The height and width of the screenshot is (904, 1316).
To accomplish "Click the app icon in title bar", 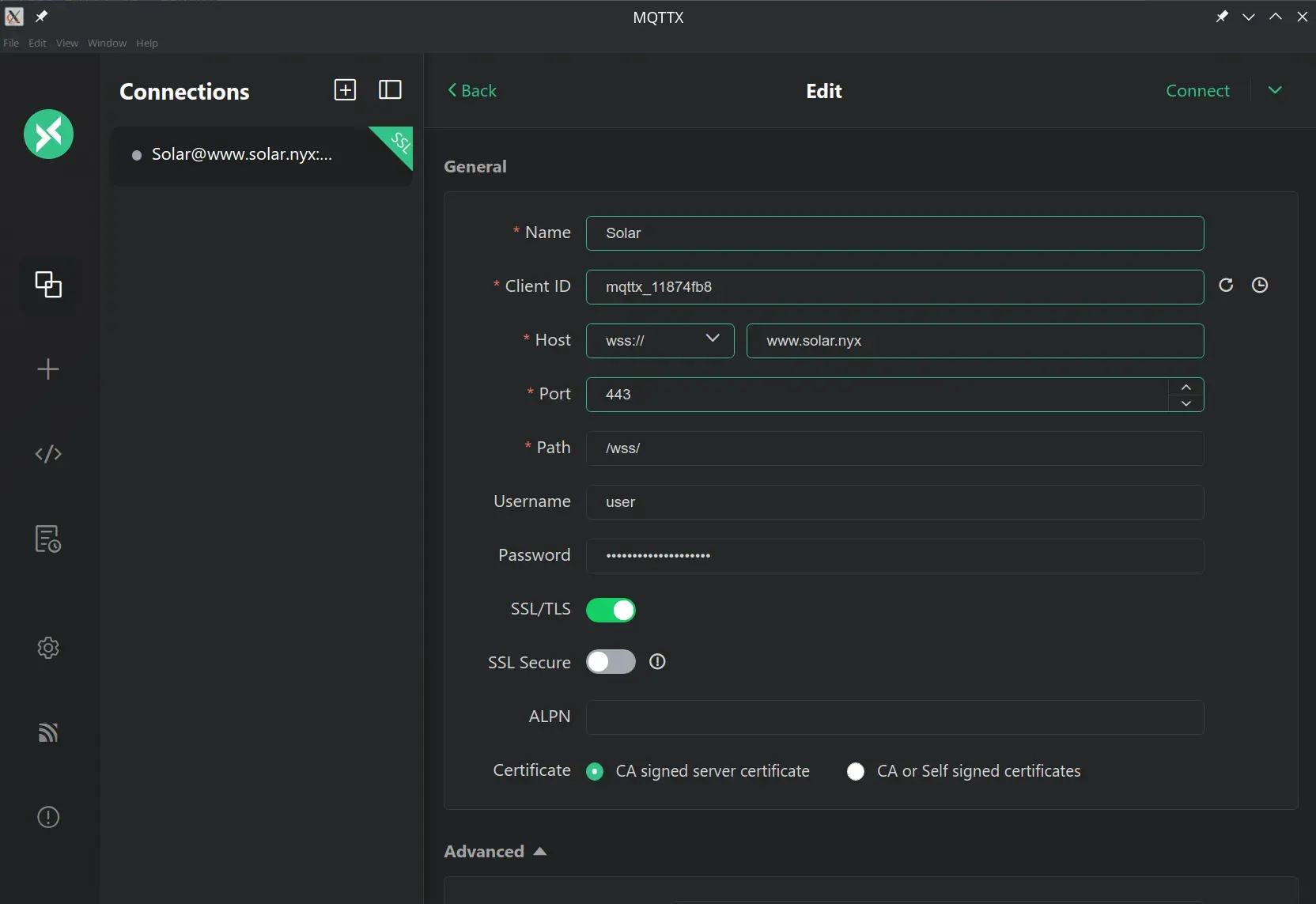I will [x=14, y=16].
